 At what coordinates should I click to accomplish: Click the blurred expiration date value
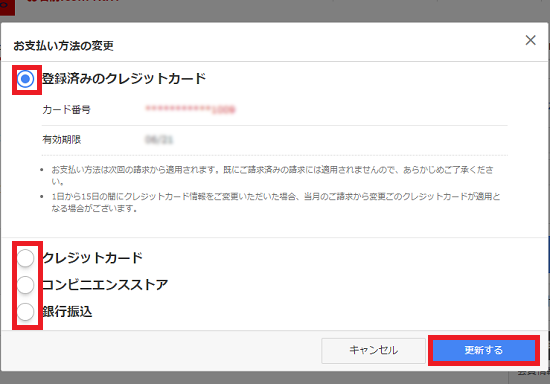[x=159, y=140]
